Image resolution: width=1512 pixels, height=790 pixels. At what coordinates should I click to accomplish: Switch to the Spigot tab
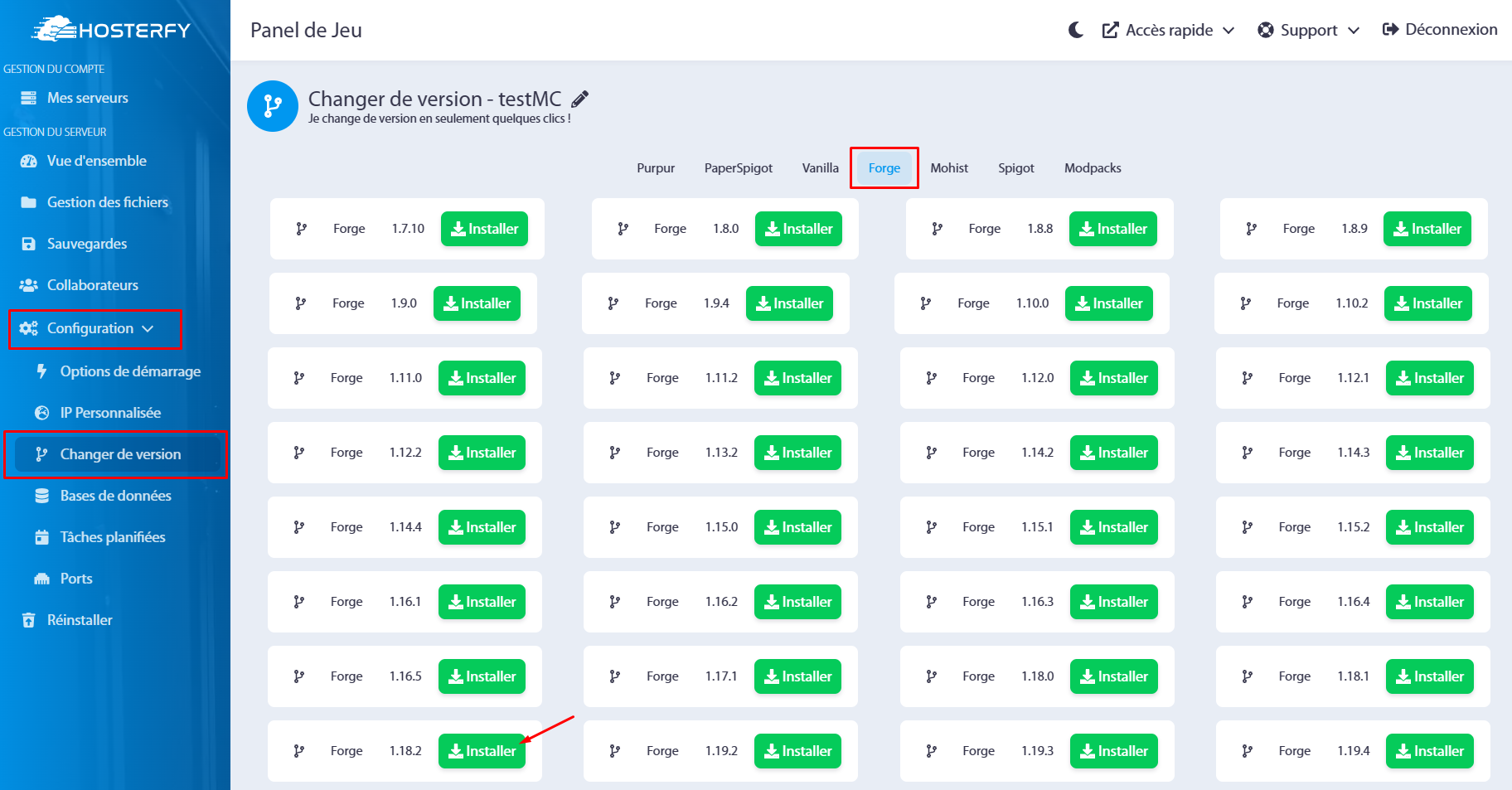coord(1016,168)
